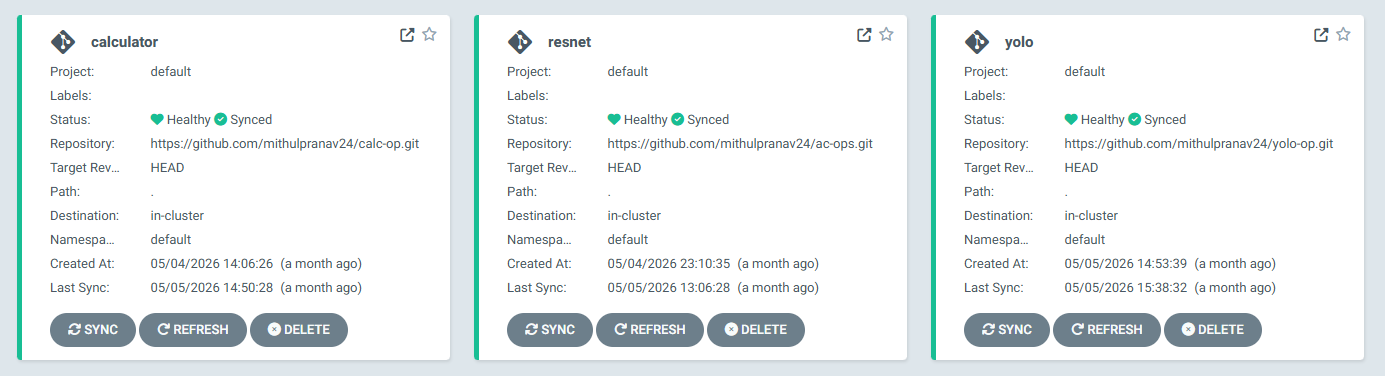The width and height of the screenshot is (1385, 376).
Task: Sync the calculator application
Action: tap(93, 330)
